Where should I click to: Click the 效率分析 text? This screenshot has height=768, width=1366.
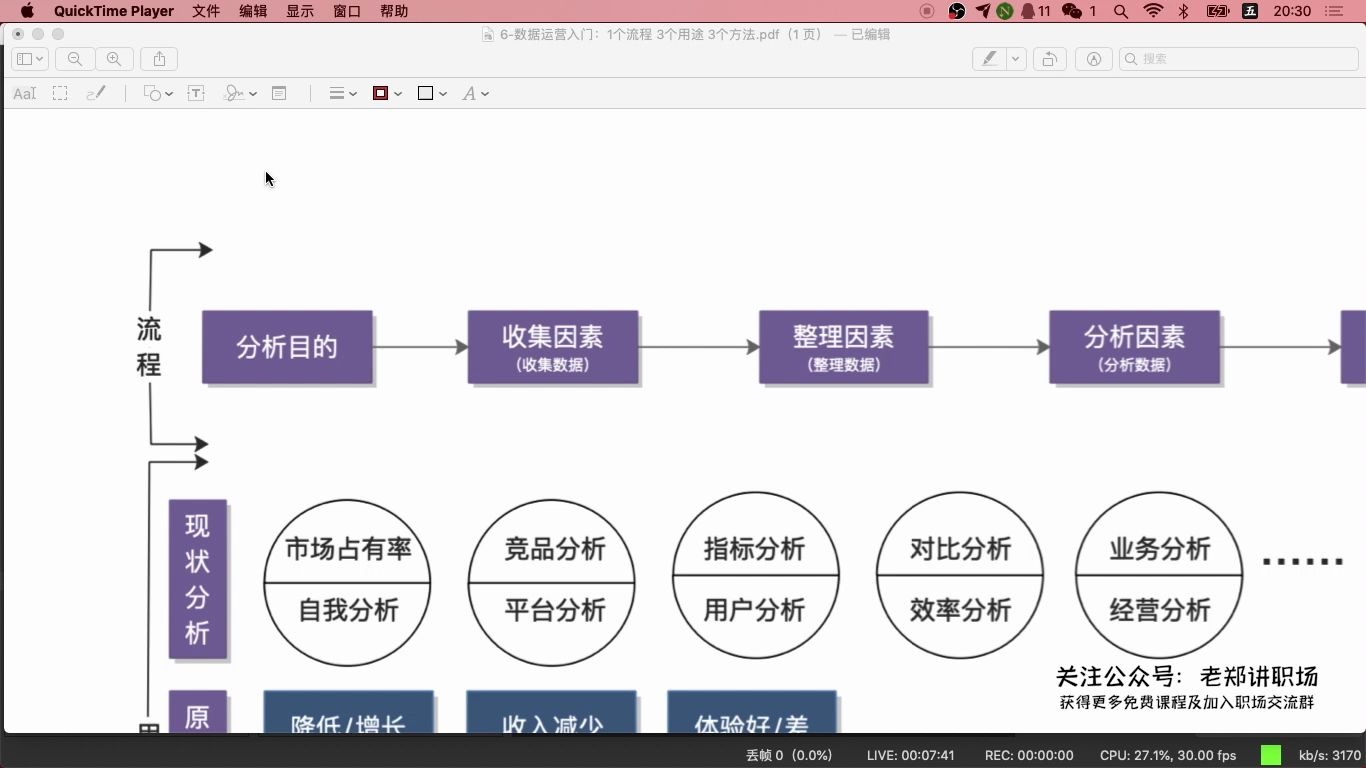[960, 610]
